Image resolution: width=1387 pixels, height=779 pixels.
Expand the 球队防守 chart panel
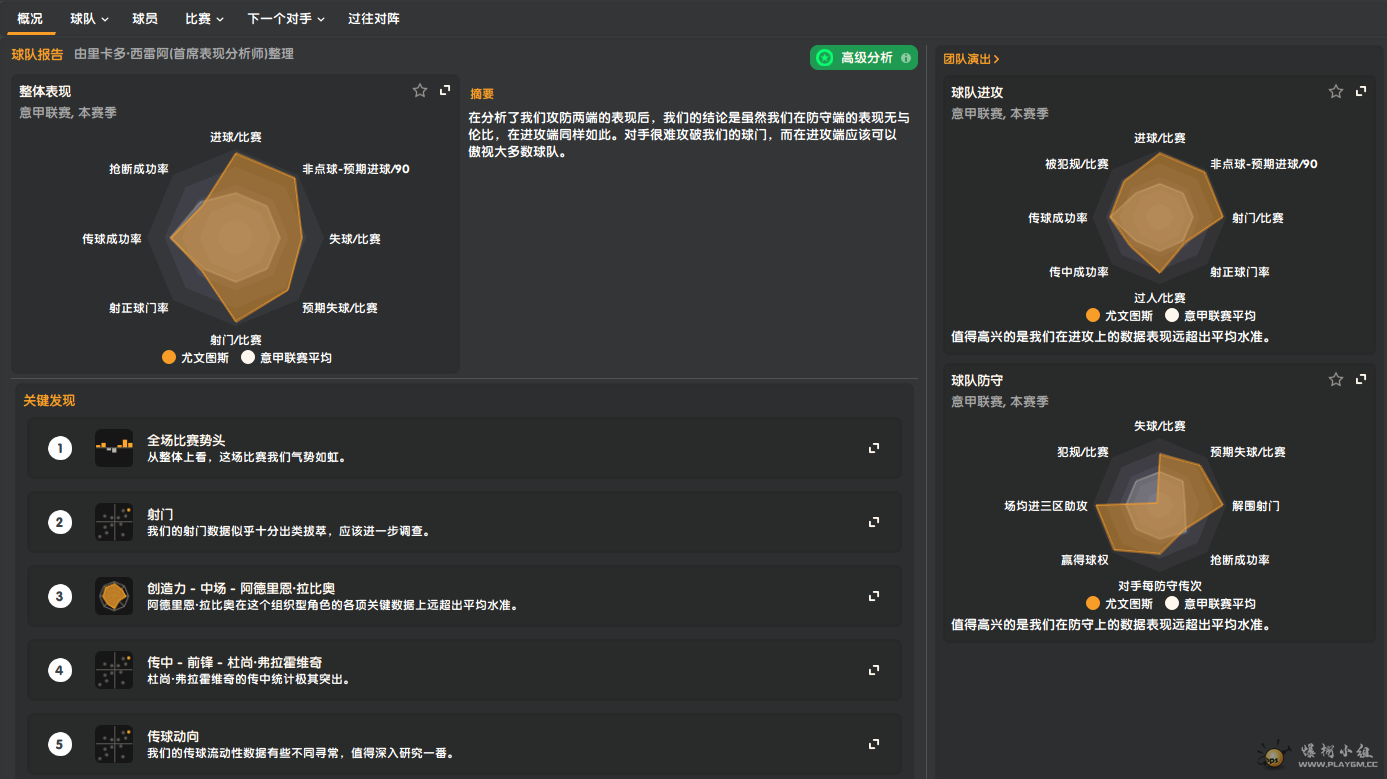point(1361,380)
